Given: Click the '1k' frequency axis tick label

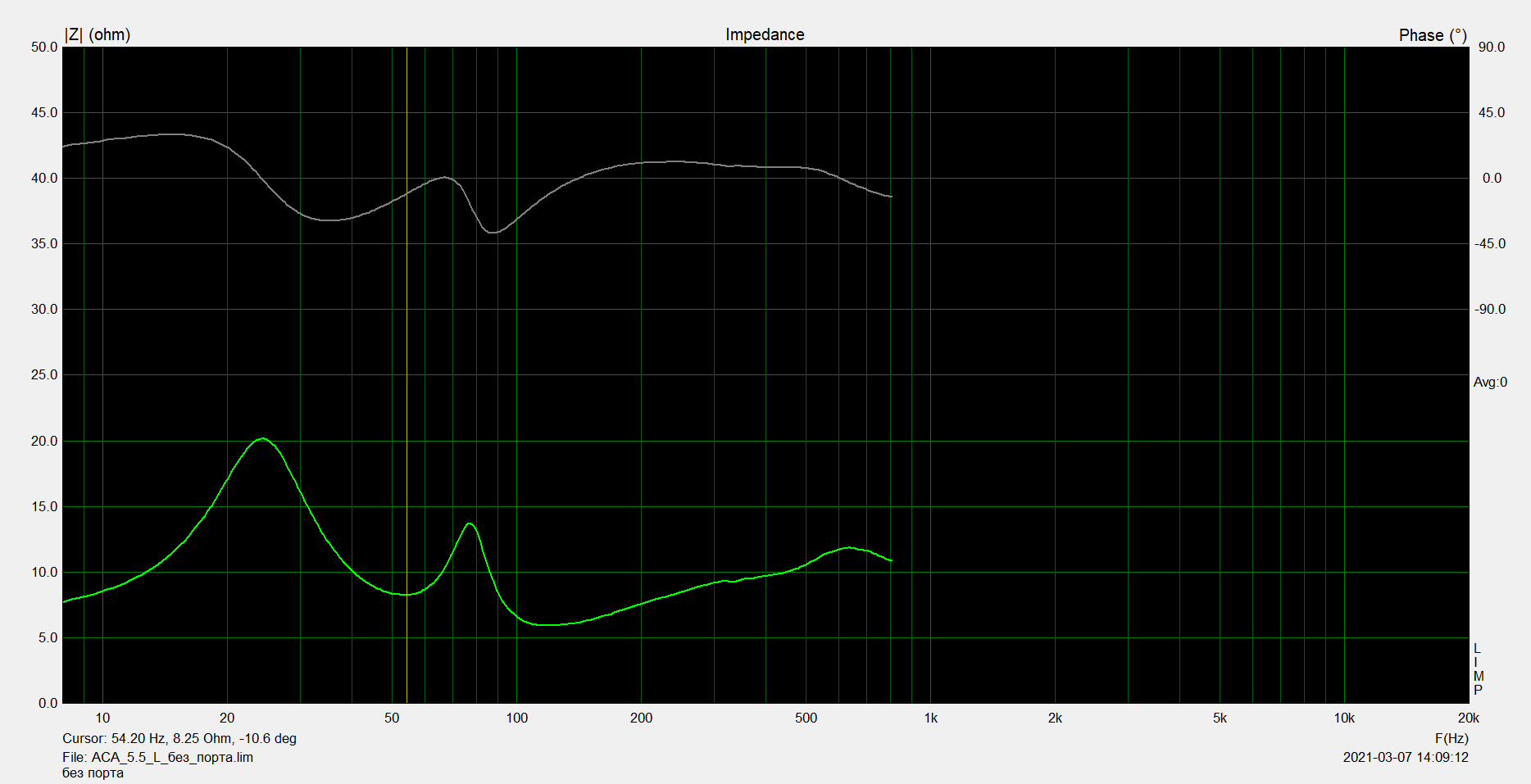Looking at the screenshot, I should pyautogui.click(x=930, y=718).
